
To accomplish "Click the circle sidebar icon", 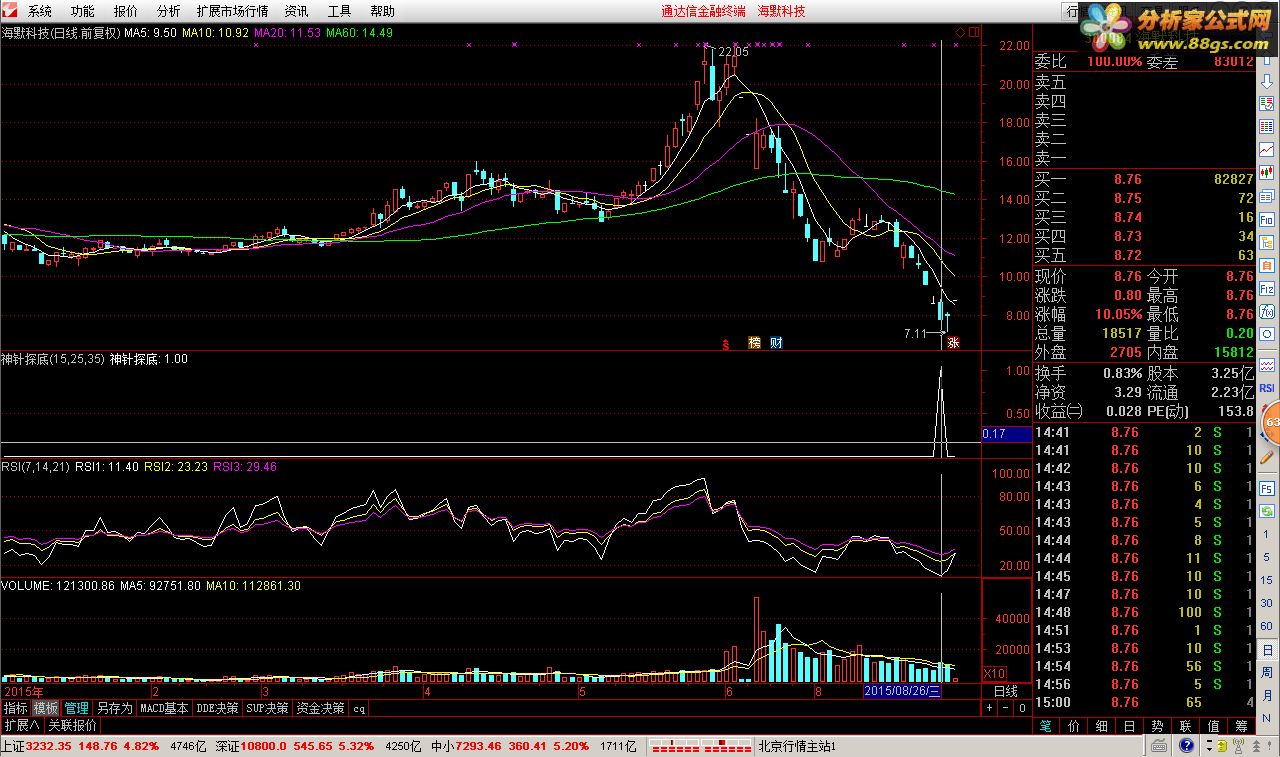I will [1267, 334].
